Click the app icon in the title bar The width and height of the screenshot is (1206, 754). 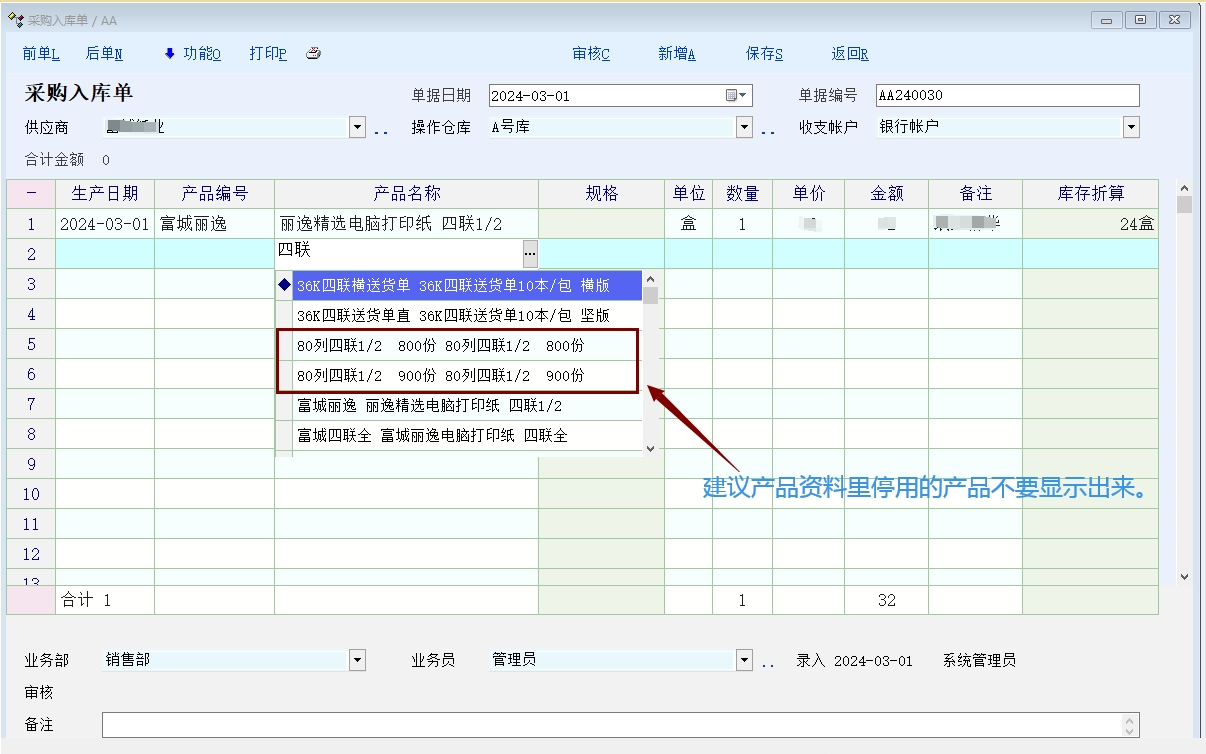[x=15, y=20]
